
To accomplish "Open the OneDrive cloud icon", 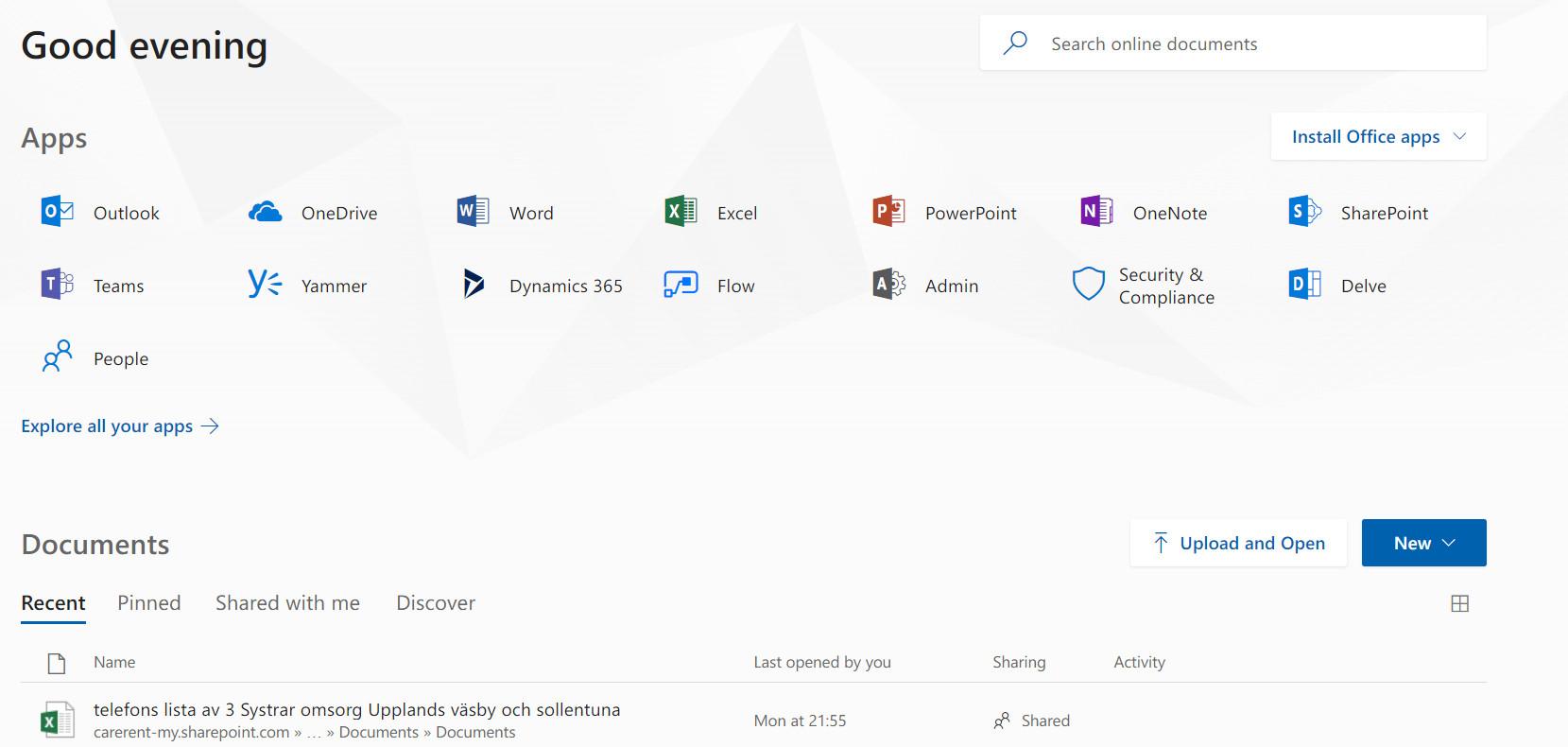I will pos(265,212).
